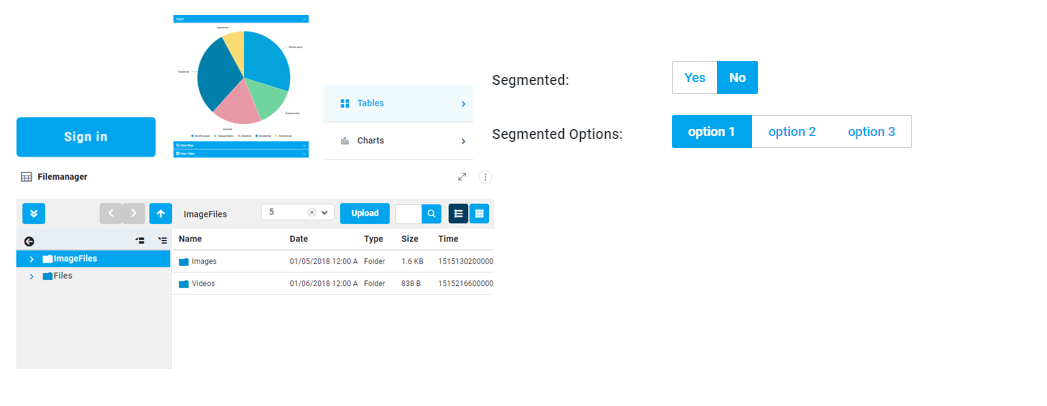Expand the Files tree node
1047x406 pixels.
[32, 276]
